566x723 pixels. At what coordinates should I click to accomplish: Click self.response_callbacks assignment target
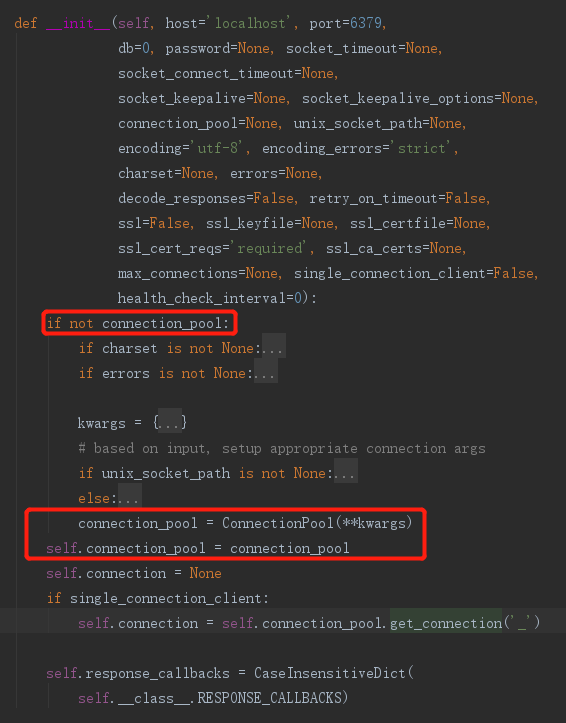[x=138, y=673]
